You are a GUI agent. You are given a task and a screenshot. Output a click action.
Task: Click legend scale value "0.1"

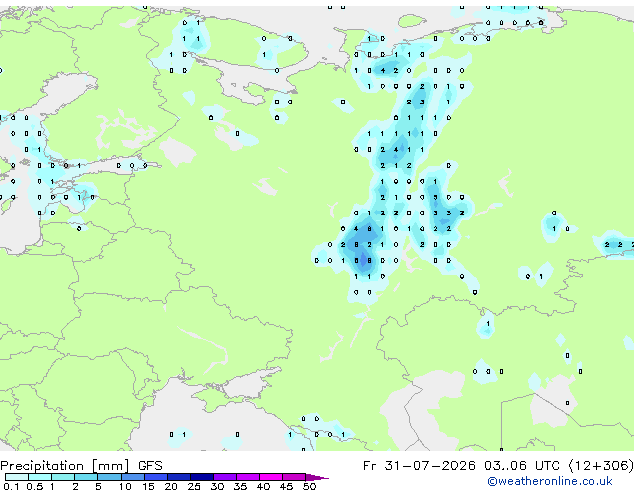point(11,486)
